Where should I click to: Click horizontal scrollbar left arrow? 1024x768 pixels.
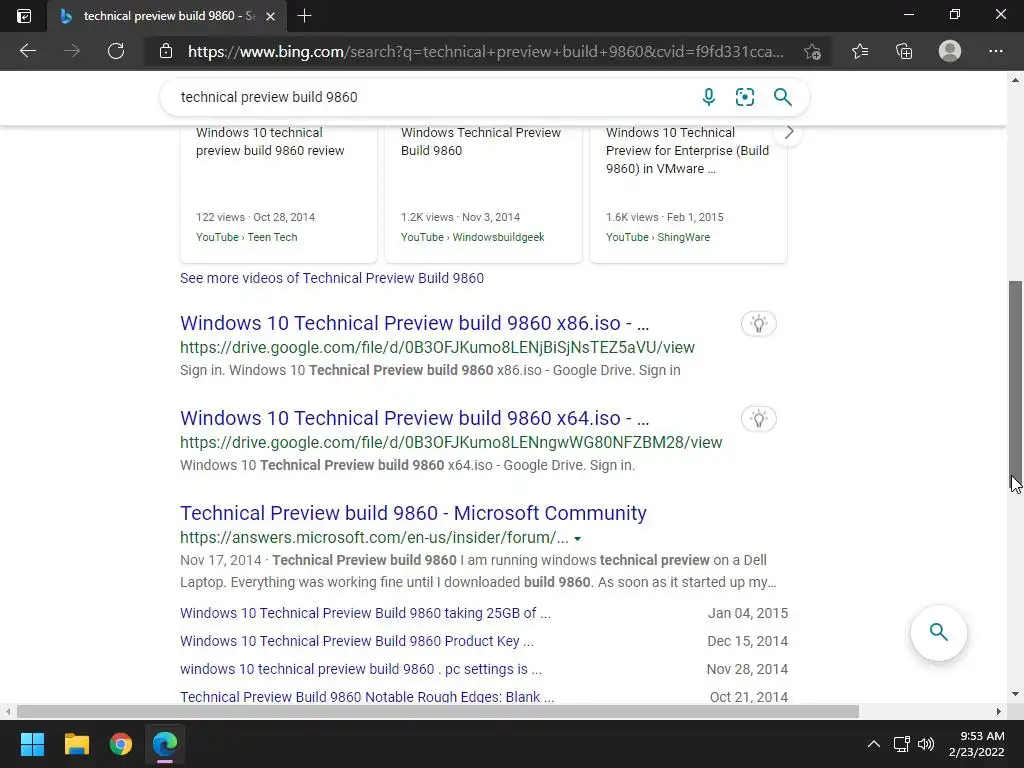[8, 711]
